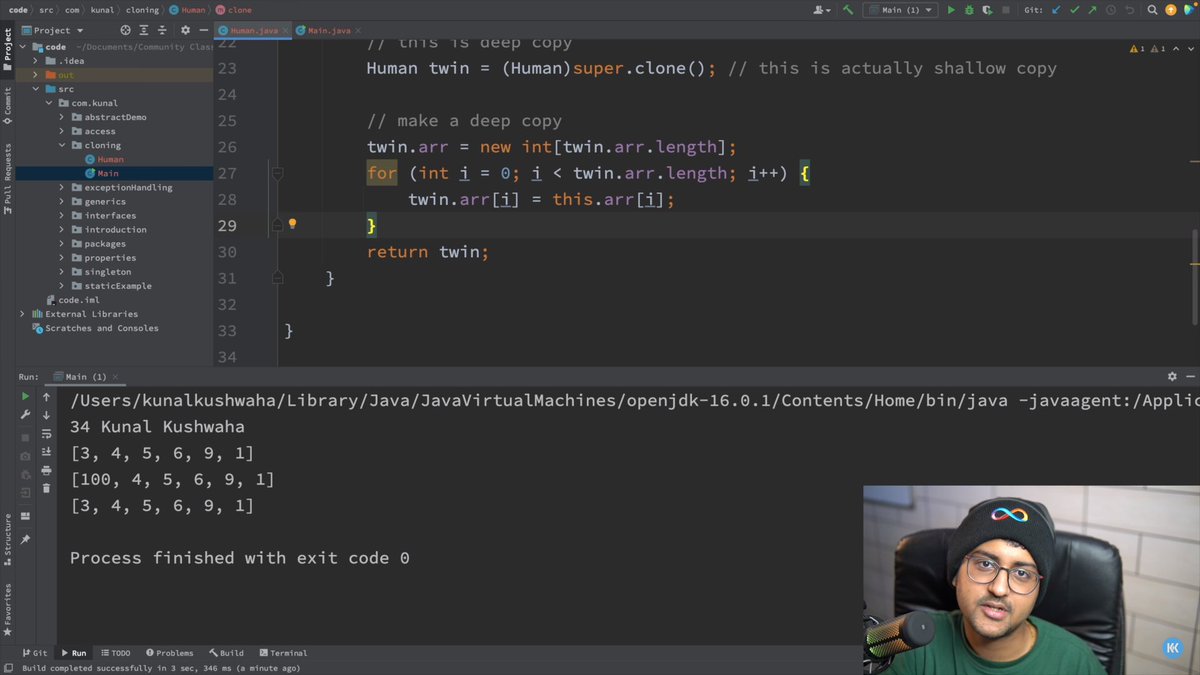1200x675 pixels.
Task: Move down the stack trace using the down arrow
Action: (46, 415)
